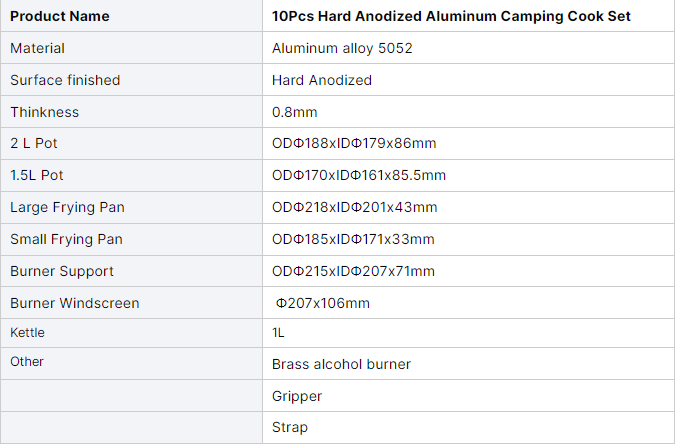This screenshot has width=678, height=447.
Task: Click the Large Frying Pan label
Action: (67, 207)
